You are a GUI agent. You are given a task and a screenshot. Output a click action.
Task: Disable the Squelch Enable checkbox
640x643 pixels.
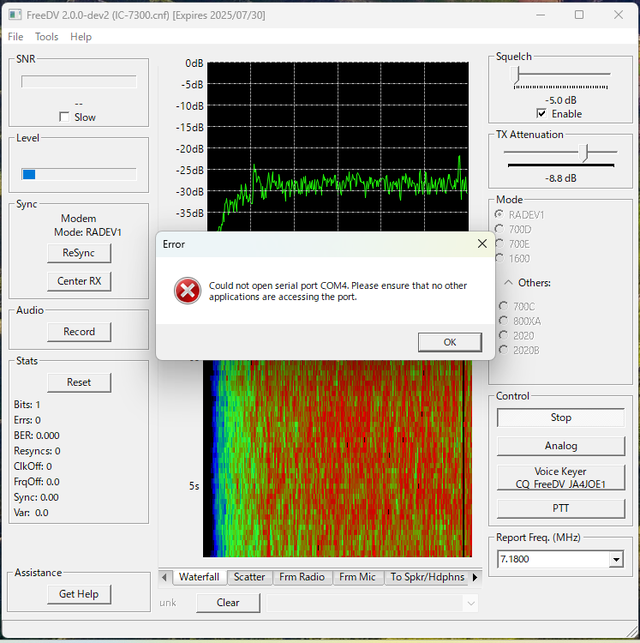541,114
